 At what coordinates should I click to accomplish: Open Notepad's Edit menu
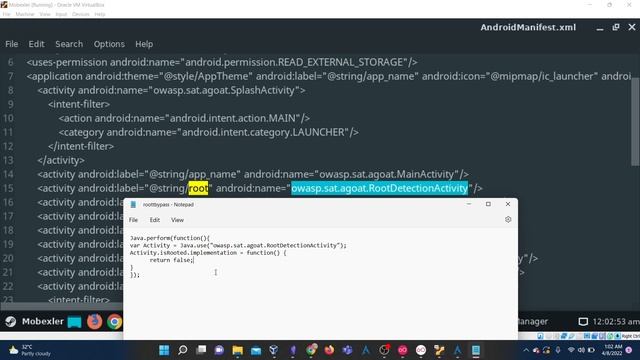pos(155,220)
